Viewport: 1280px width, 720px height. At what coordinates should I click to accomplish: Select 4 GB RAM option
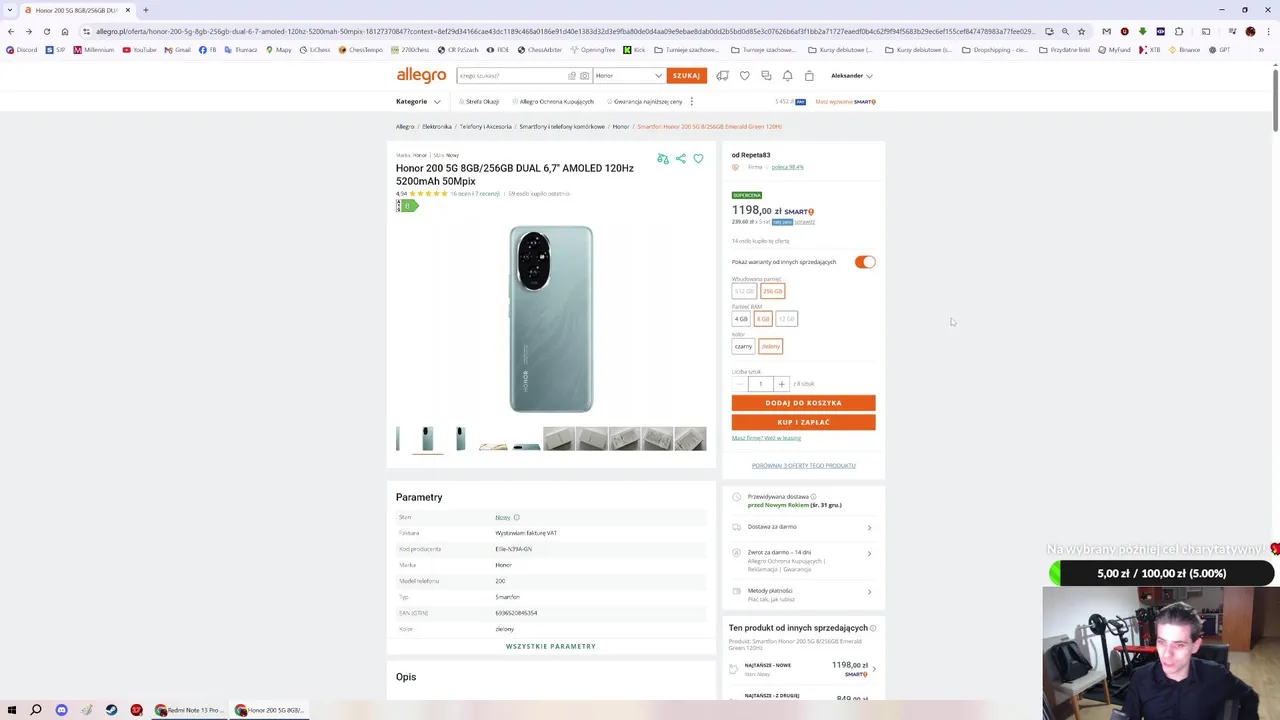coord(741,319)
